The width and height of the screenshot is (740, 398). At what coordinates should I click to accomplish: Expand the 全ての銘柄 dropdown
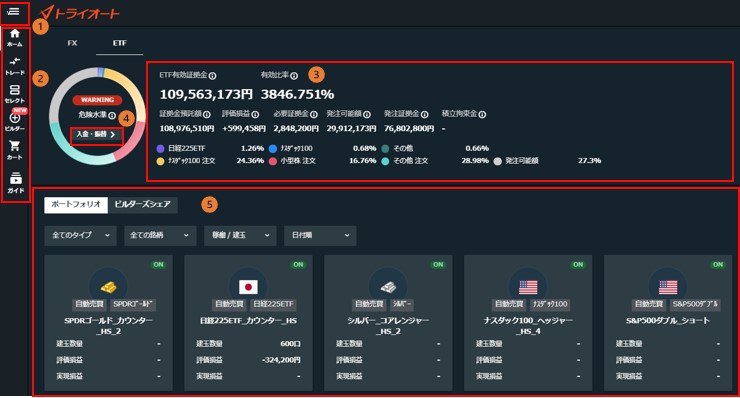coord(160,235)
